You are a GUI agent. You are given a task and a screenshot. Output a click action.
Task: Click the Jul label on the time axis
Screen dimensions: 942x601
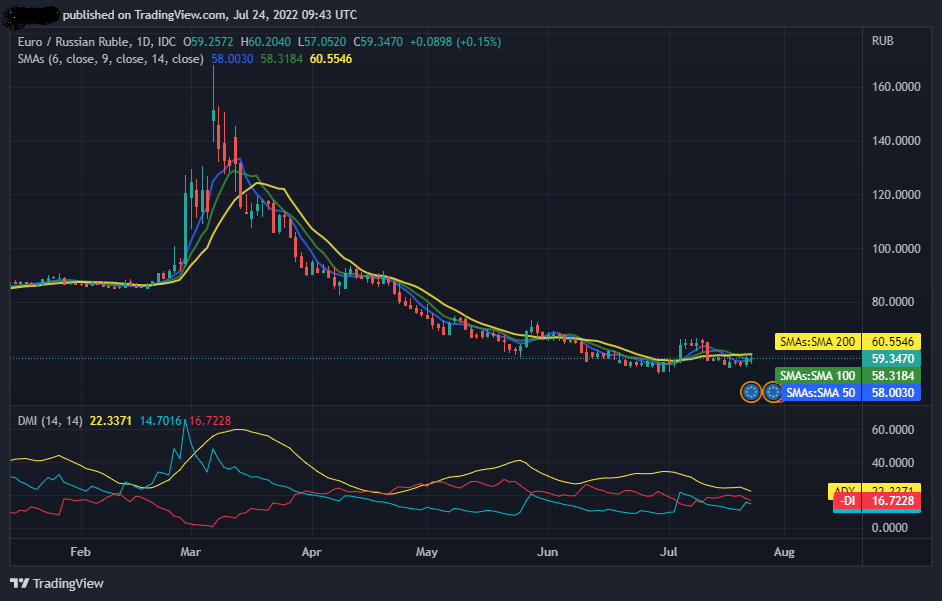[669, 552]
